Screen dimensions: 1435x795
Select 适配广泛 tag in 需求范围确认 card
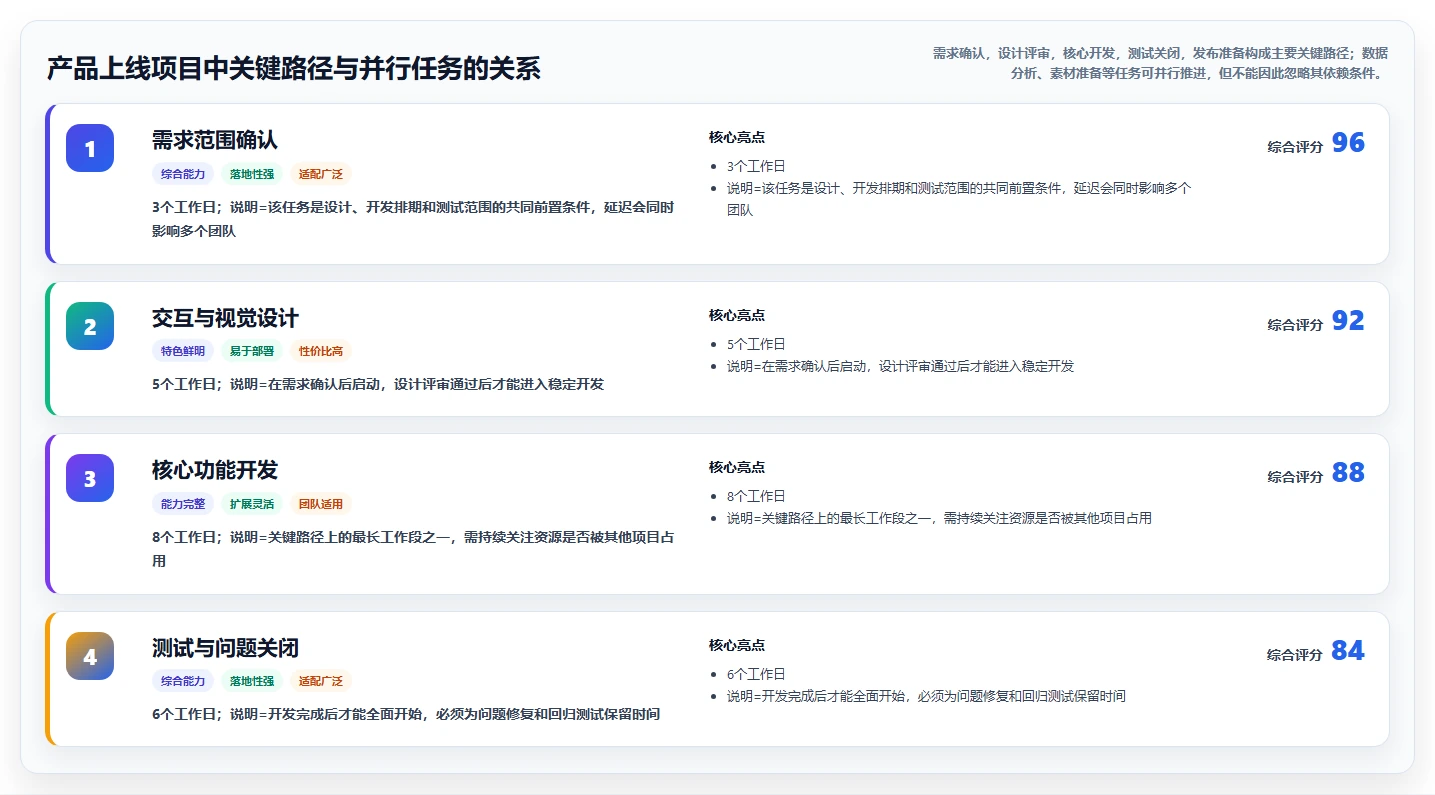(x=320, y=174)
